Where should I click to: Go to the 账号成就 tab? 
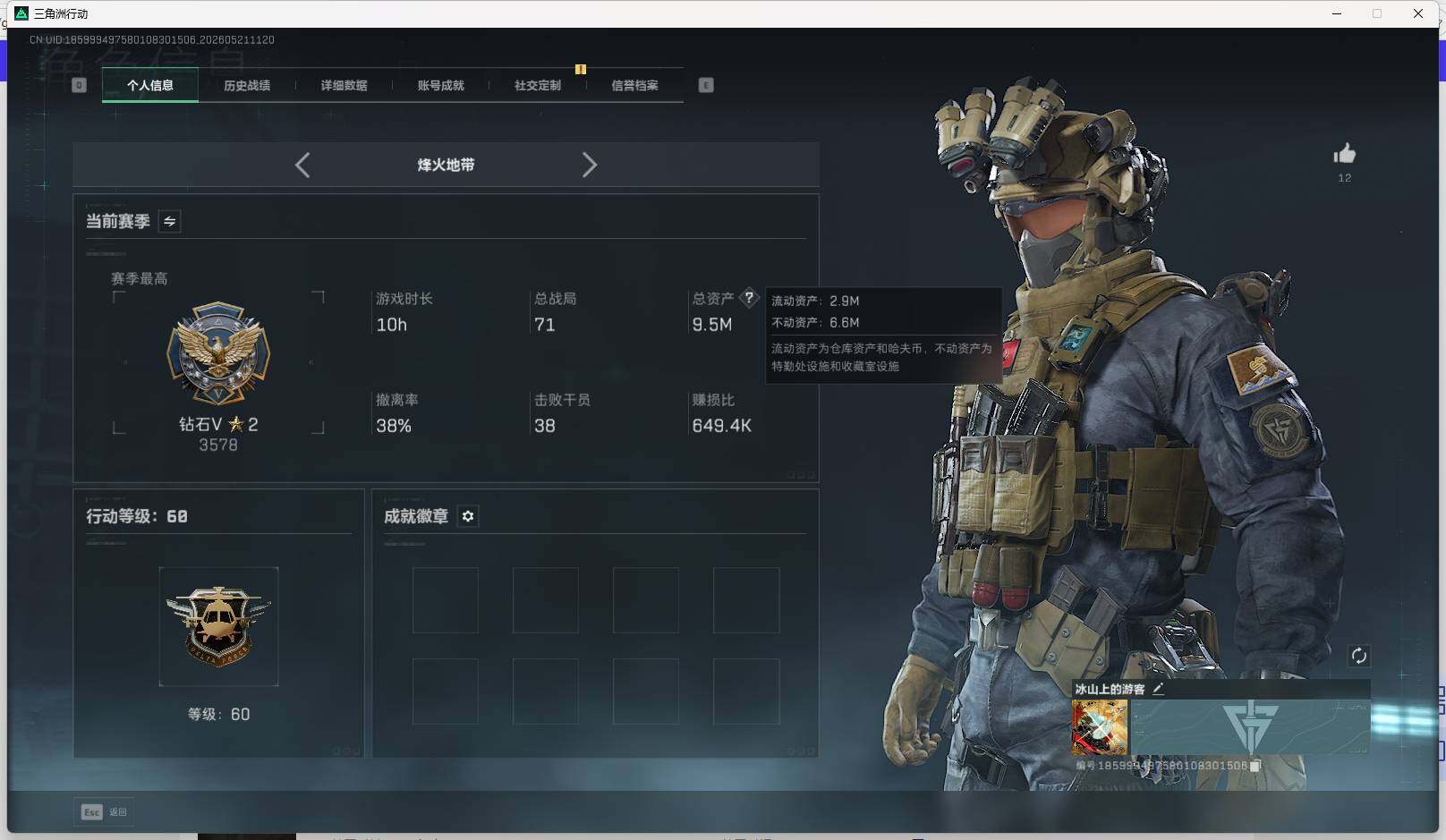tap(441, 86)
